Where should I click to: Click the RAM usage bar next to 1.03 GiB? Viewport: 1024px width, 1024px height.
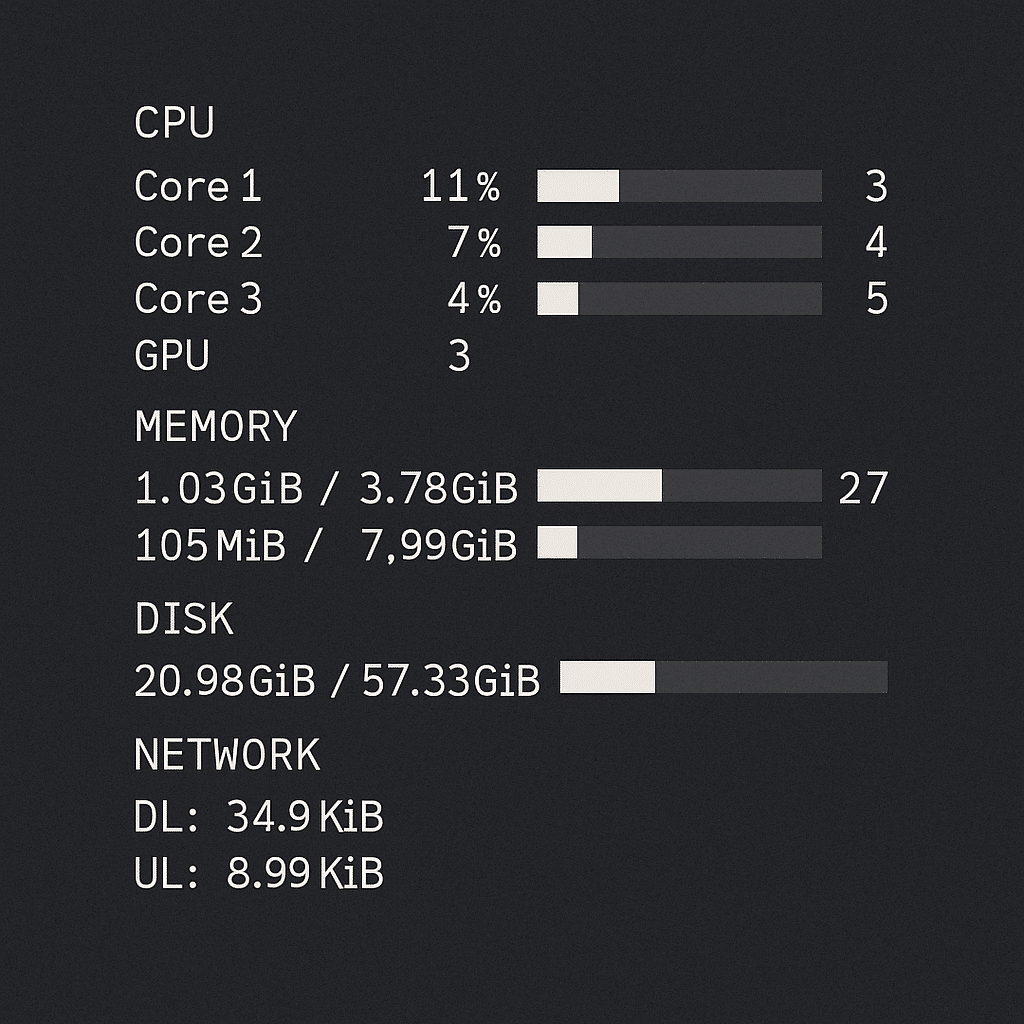680,487
